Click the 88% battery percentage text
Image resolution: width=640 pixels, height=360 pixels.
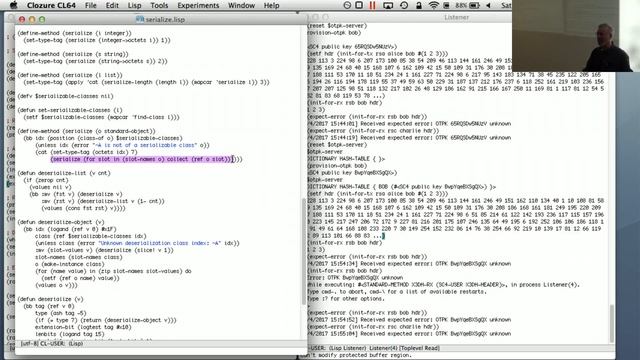(x=461, y=5)
